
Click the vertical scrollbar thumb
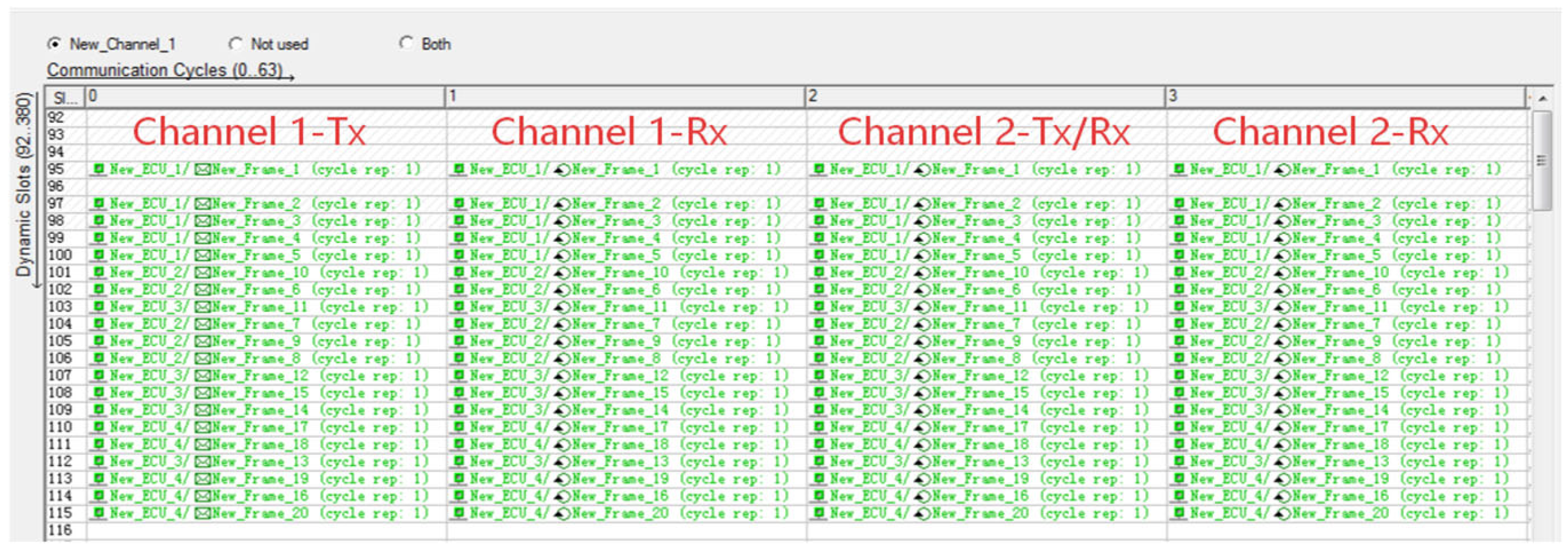(x=1542, y=160)
